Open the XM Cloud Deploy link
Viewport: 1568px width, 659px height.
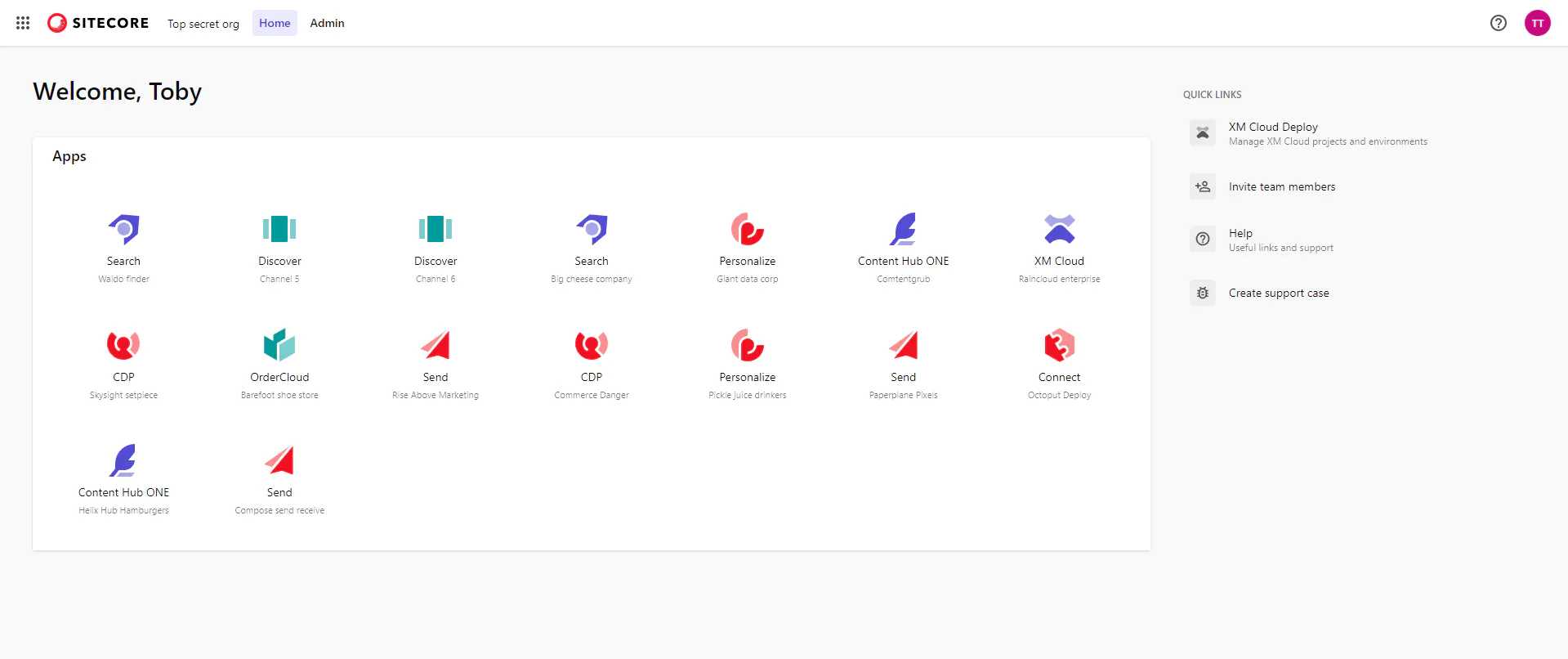1273,127
